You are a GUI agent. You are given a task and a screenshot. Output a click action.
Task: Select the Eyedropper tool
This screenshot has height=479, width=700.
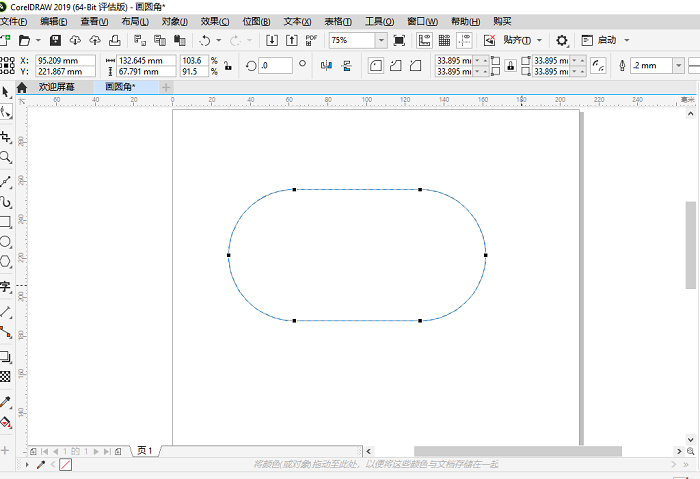[x=6, y=402]
